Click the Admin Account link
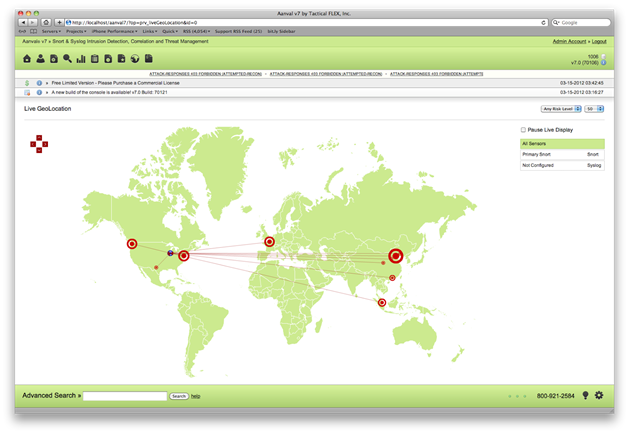The height and width of the screenshot is (434, 629). pos(569,42)
